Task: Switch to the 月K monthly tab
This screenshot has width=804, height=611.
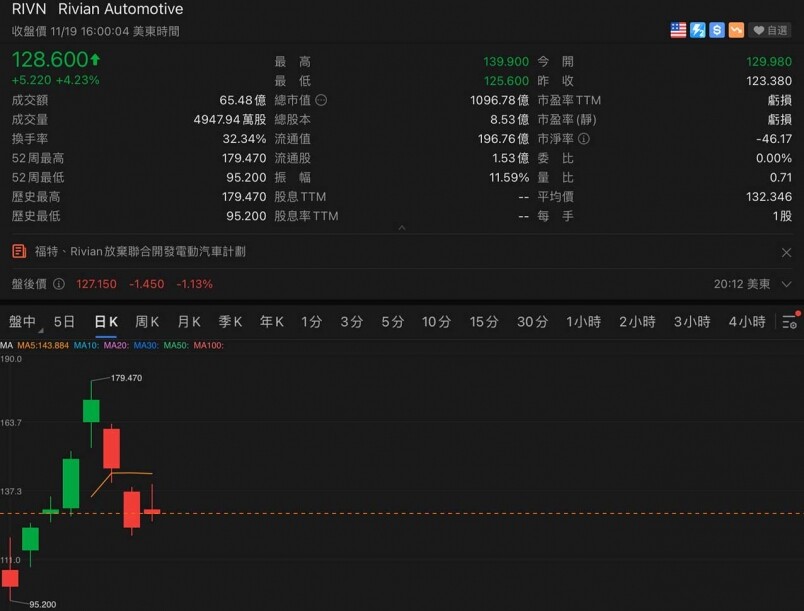Action: point(189,322)
